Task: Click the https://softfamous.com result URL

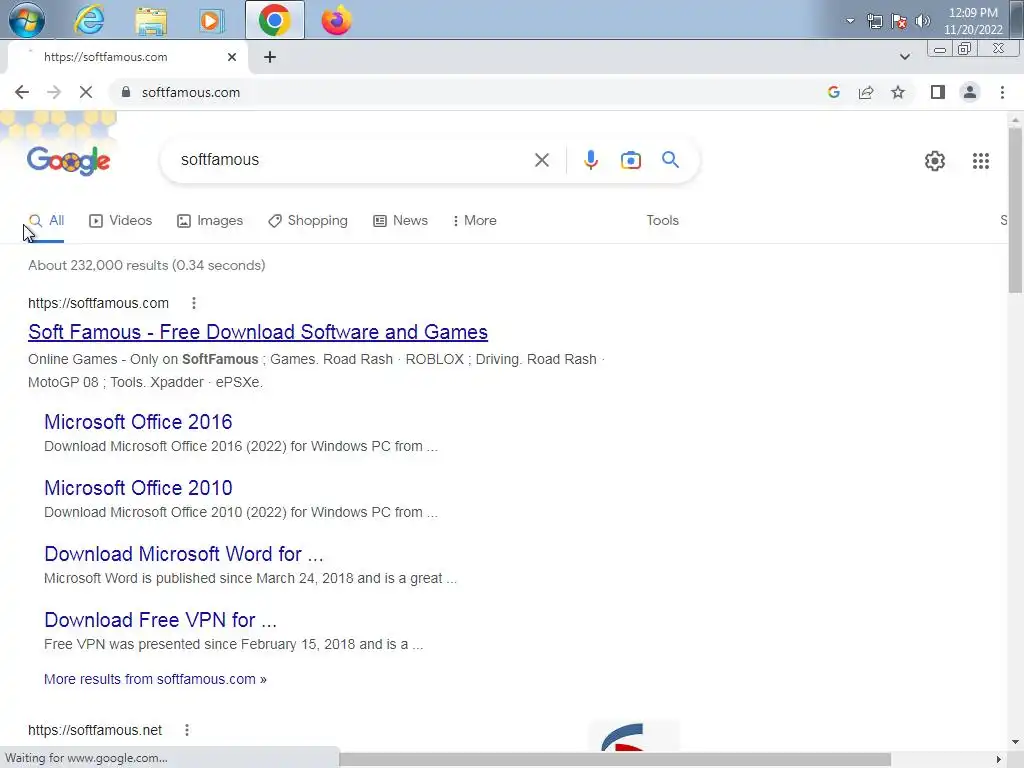Action: tap(98, 303)
